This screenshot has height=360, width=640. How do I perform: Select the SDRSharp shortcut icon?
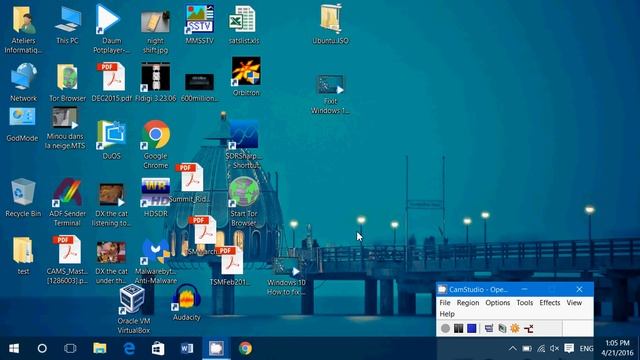point(244,144)
